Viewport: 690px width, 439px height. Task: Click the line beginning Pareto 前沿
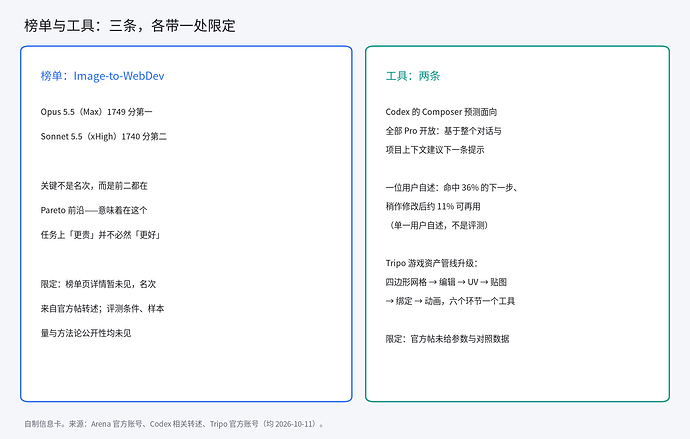(x=94, y=210)
